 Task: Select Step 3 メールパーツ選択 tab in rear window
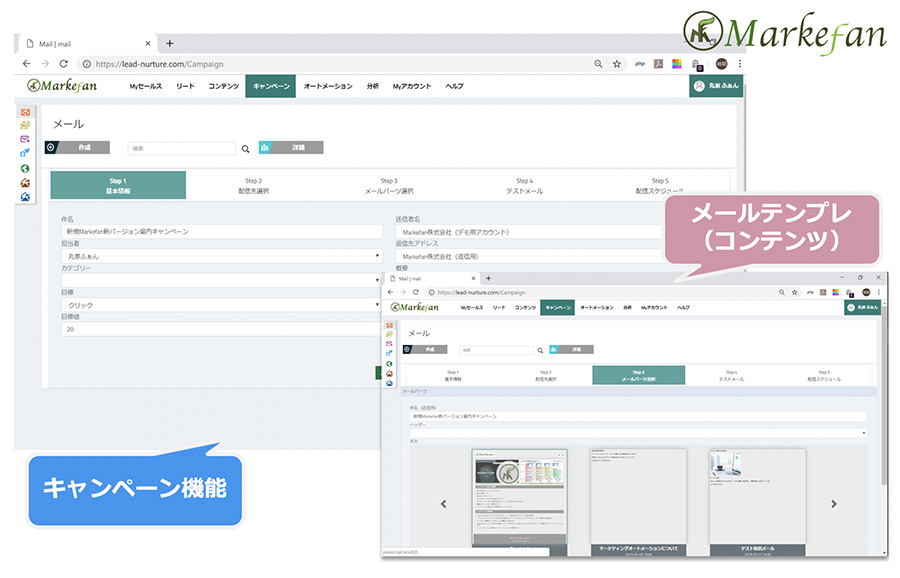[389, 185]
